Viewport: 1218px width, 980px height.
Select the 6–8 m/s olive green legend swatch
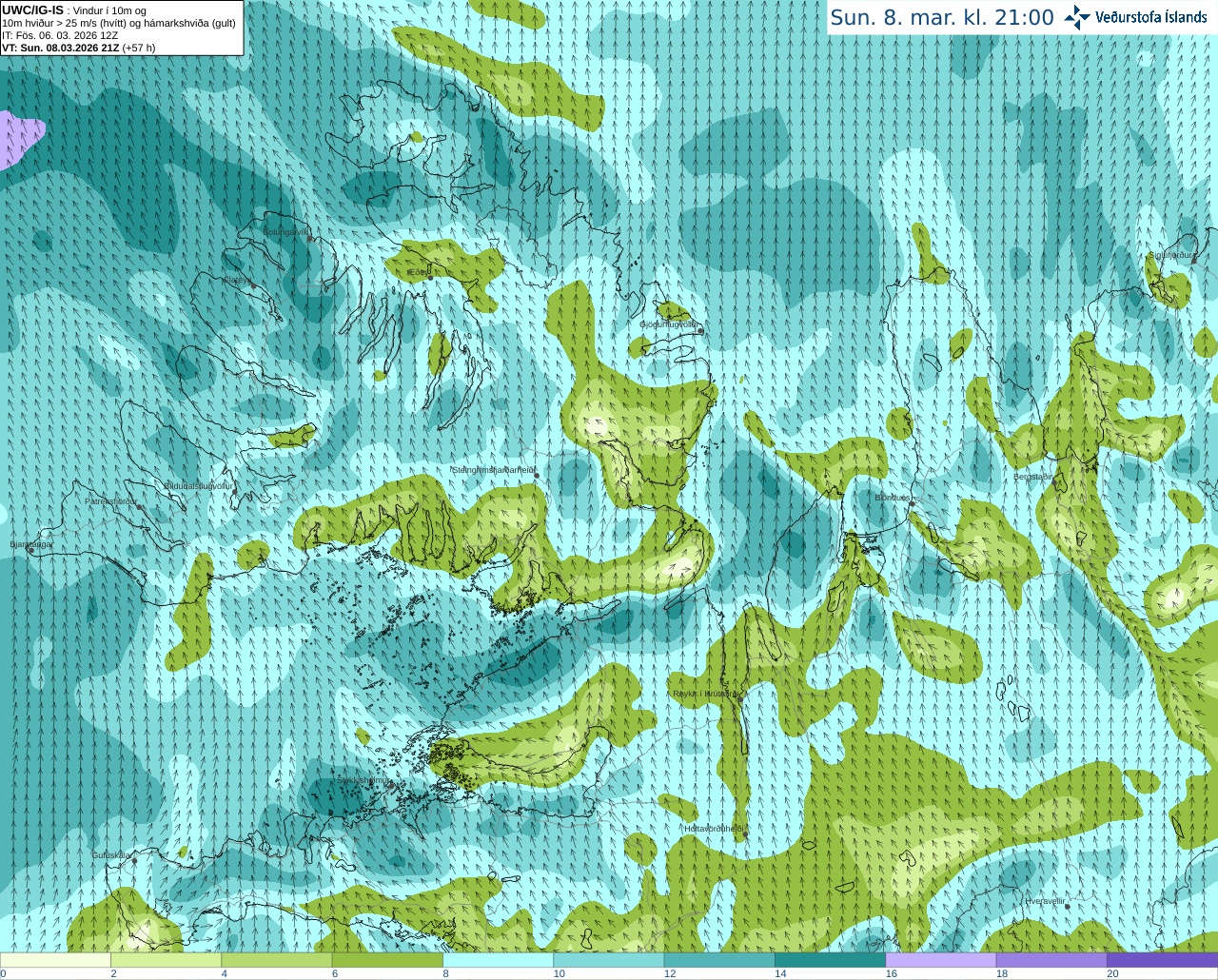(387, 960)
